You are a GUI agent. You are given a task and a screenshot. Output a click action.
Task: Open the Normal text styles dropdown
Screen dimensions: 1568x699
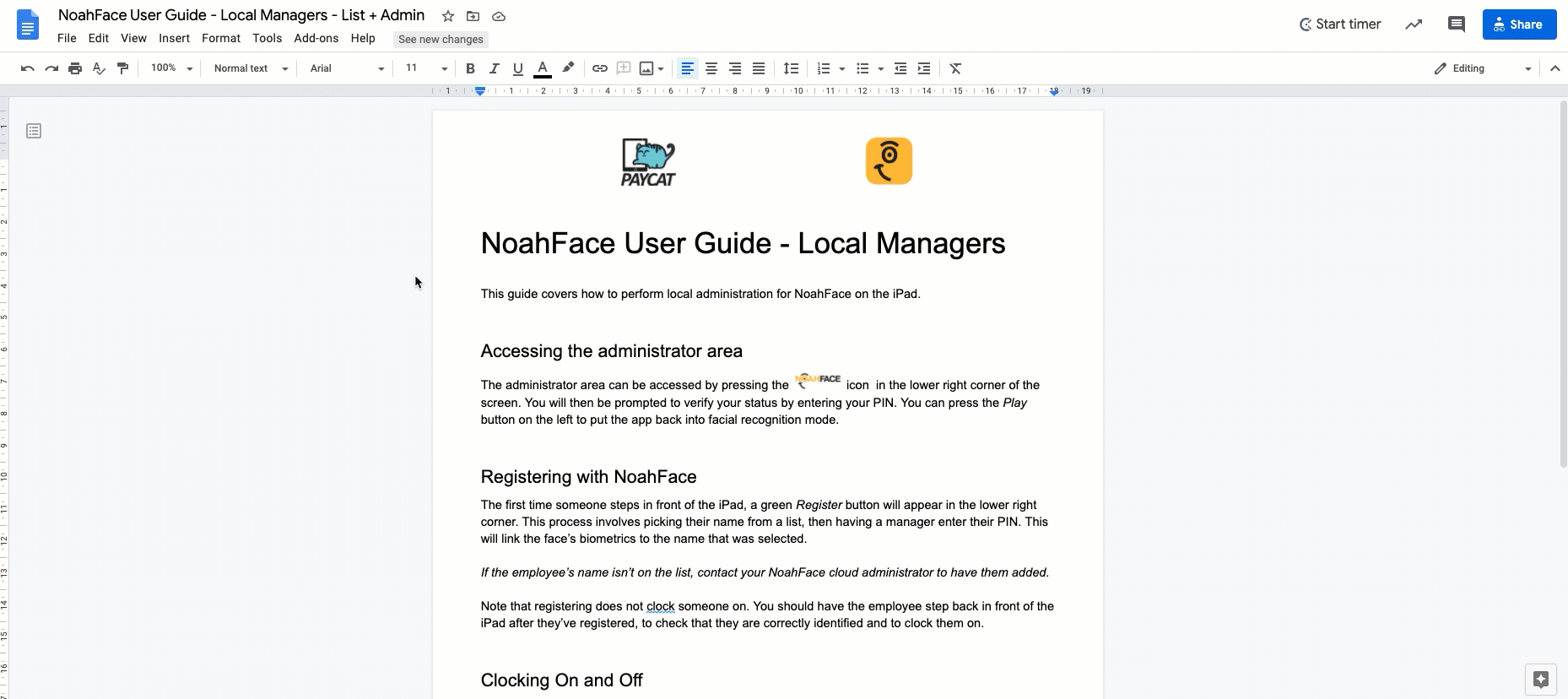point(251,68)
